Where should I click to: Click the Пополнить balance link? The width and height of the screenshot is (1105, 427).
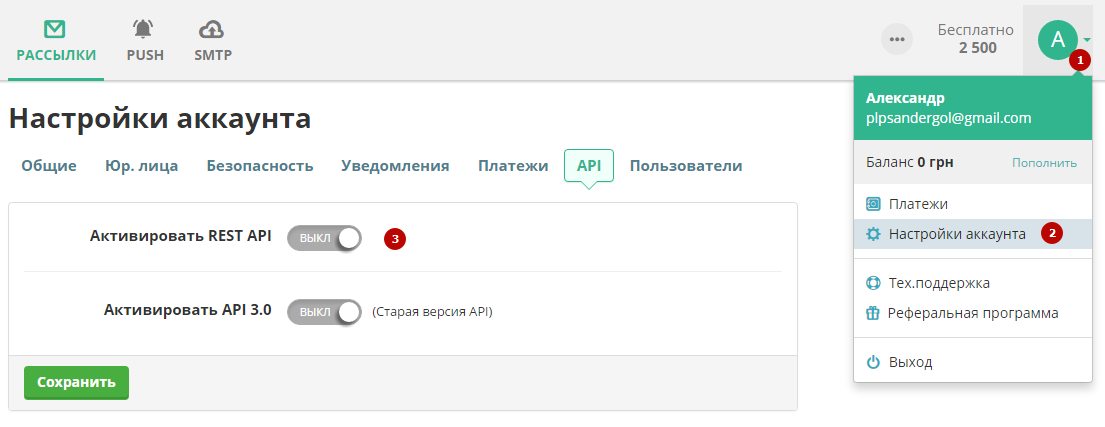1044,162
